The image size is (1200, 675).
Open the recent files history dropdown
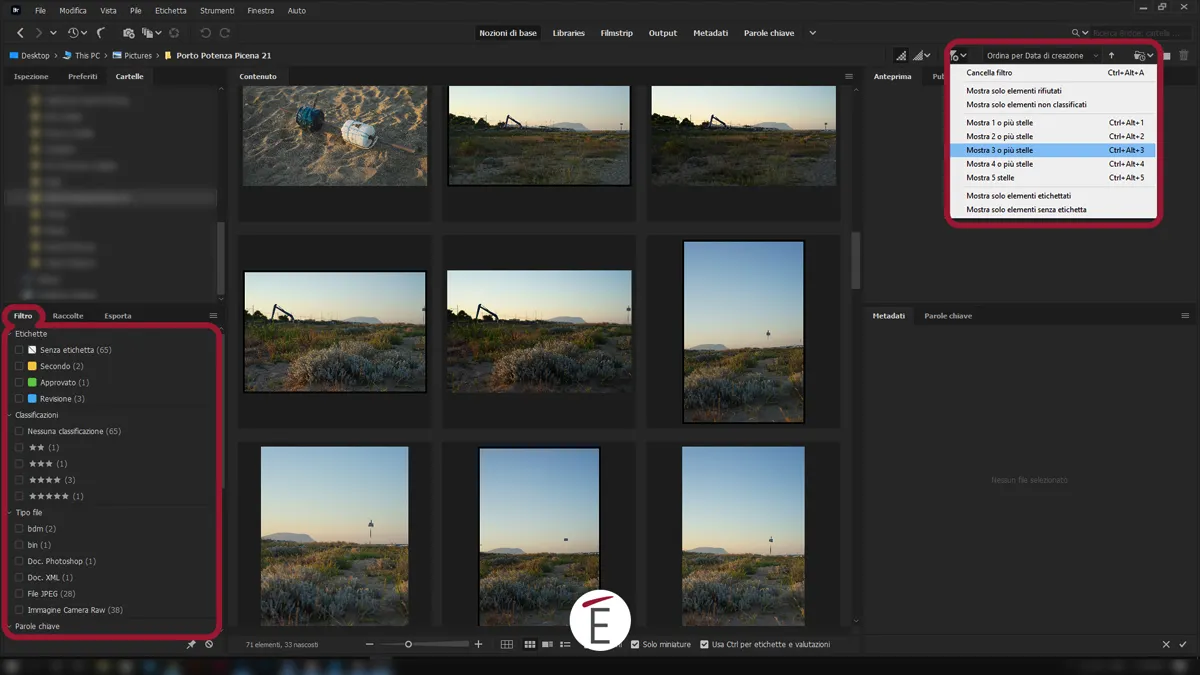(x=71, y=32)
